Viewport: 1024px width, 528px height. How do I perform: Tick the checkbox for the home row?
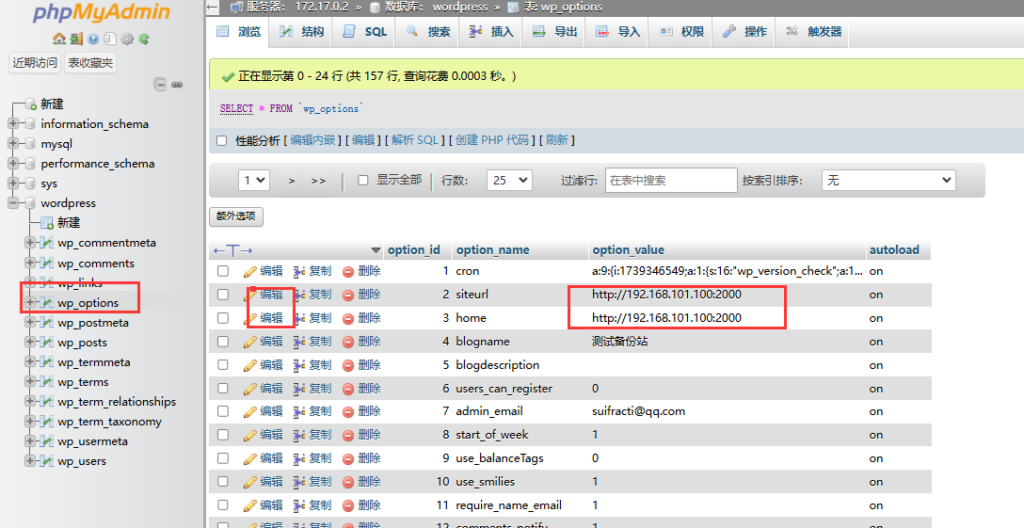pos(223,318)
